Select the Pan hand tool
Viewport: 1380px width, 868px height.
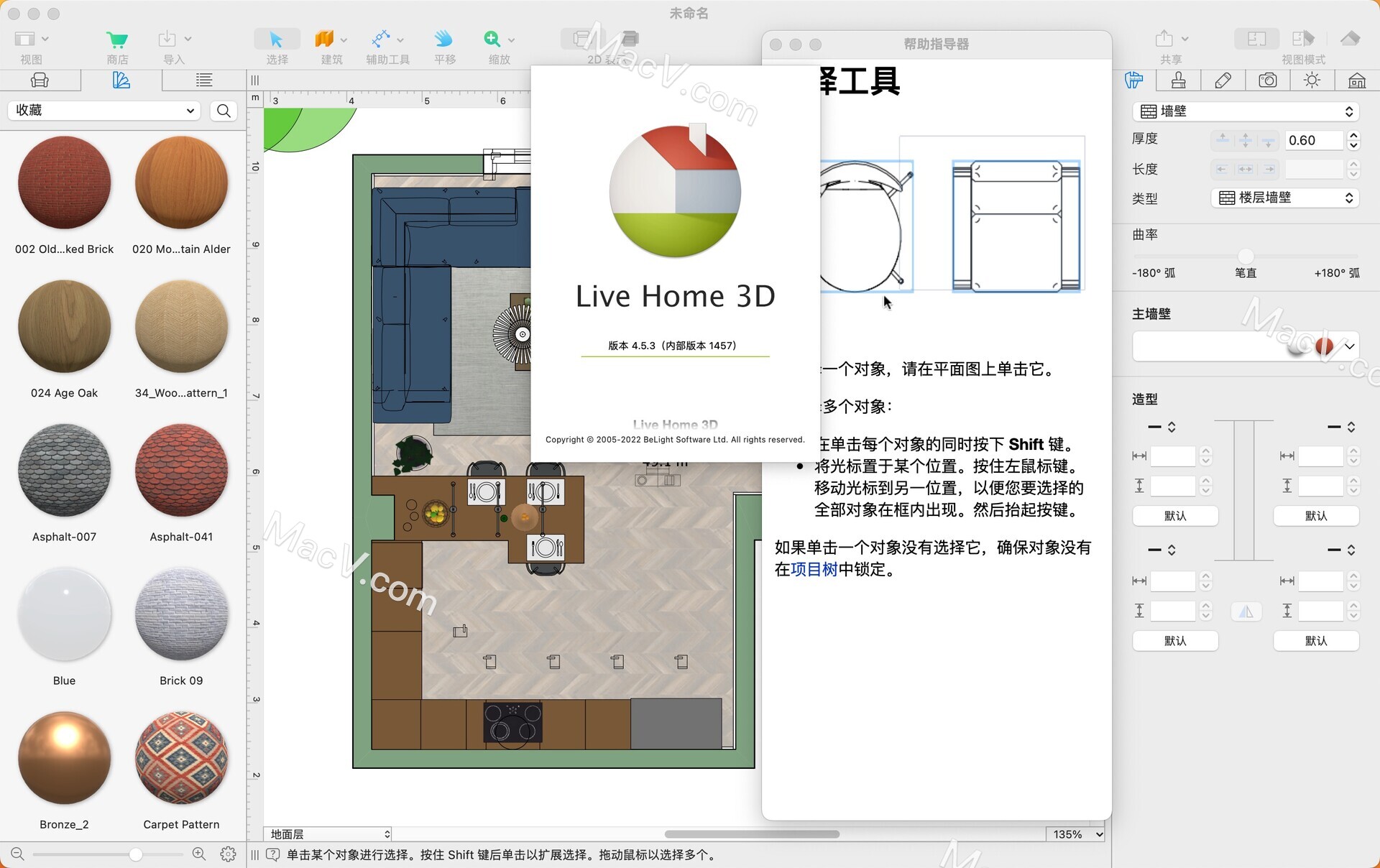click(443, 39)
